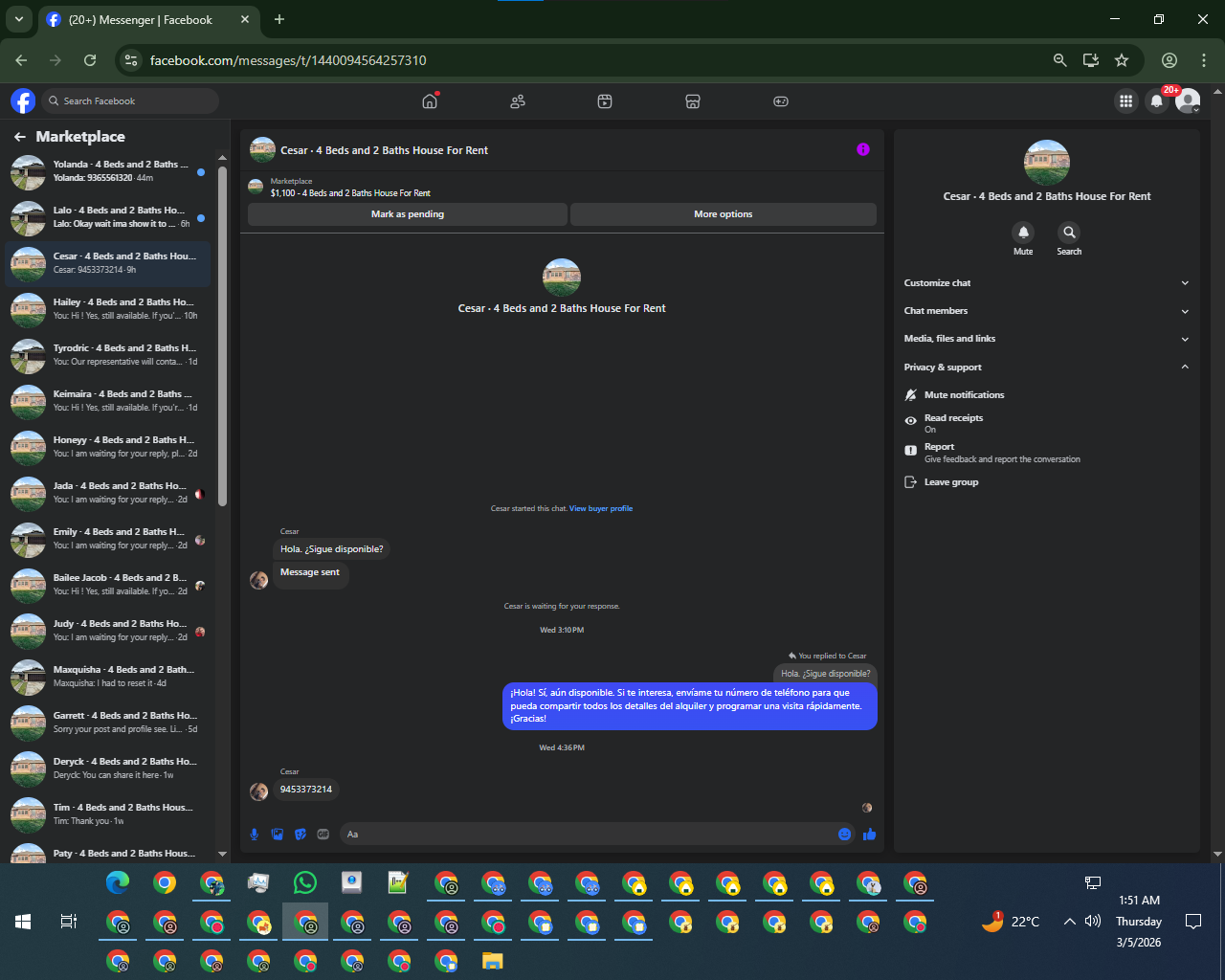Open Facebook Home icon
This screenshot has width=1225, height=980.
point(430,100)
